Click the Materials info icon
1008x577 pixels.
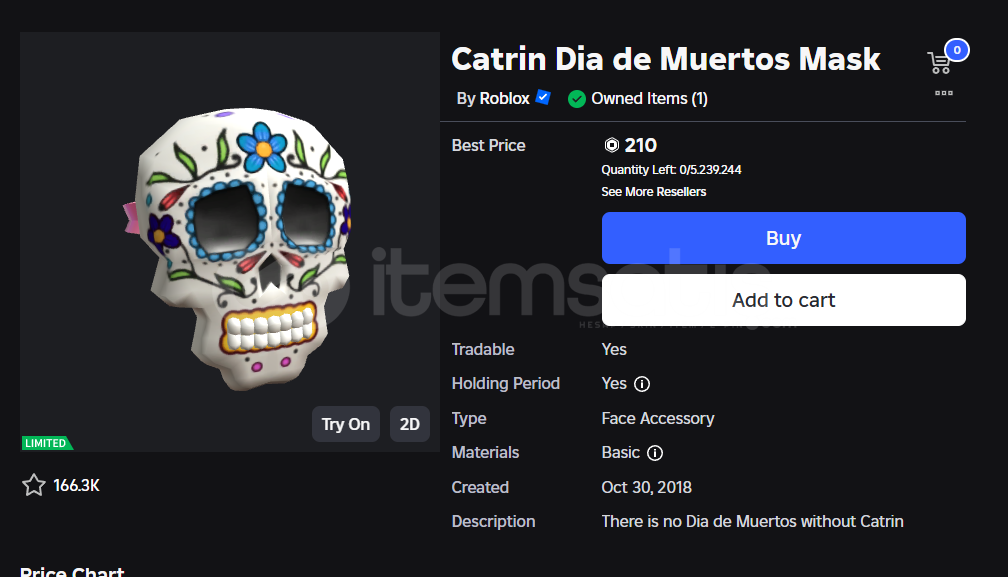(x=655, y=453)
